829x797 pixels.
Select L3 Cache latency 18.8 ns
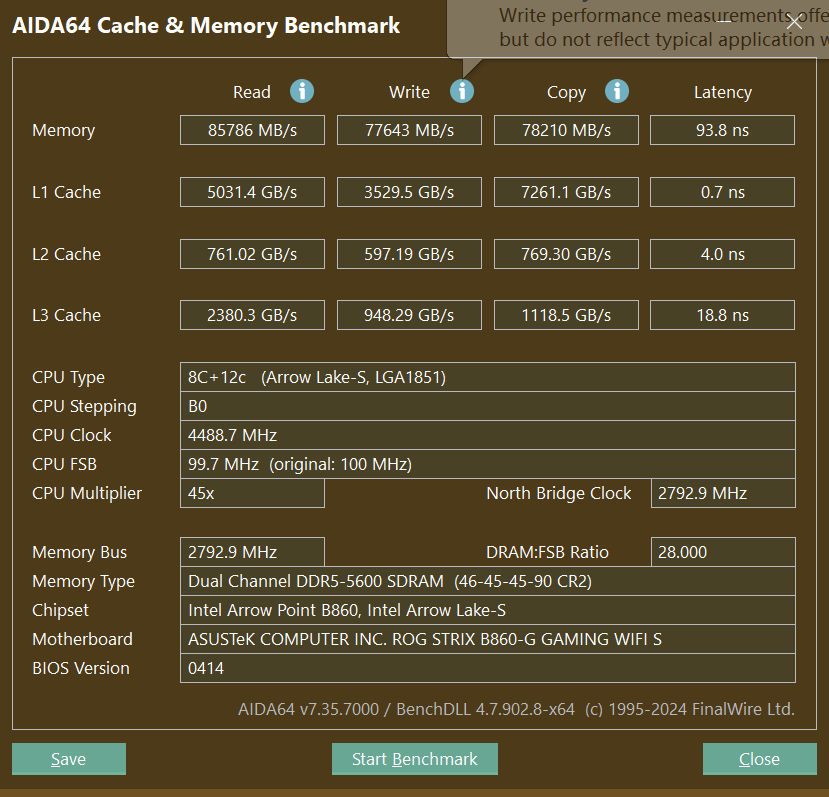pyautogui.click(x=722, y=315)
